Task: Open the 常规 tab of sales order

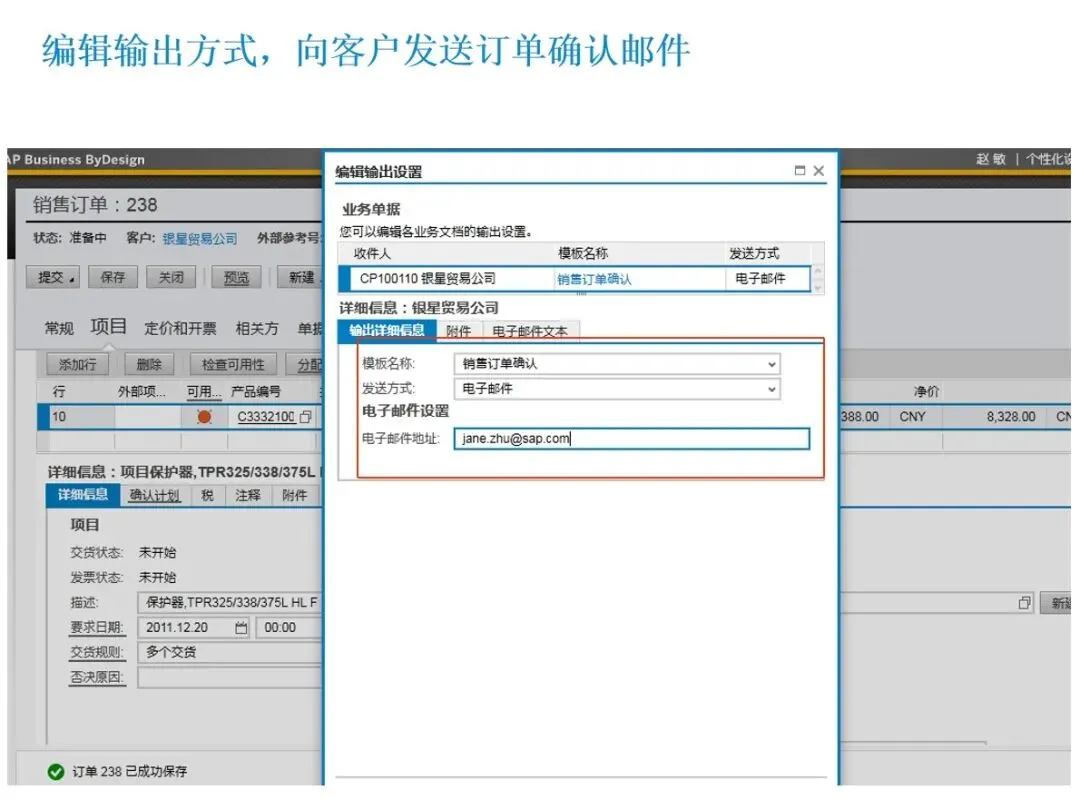Action: click(59, 329)
